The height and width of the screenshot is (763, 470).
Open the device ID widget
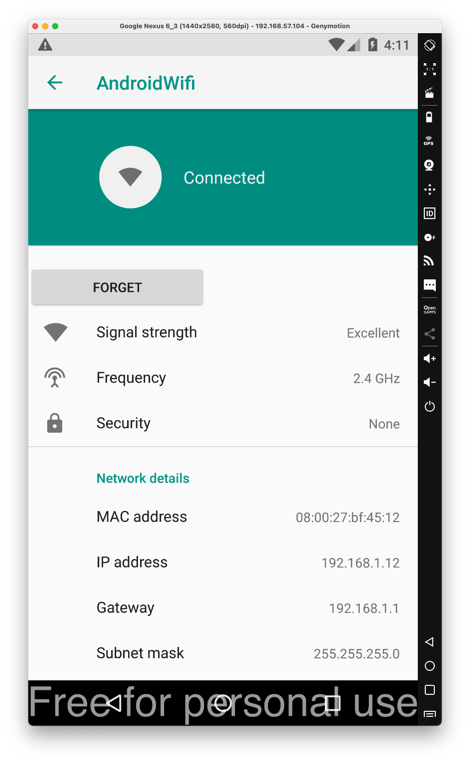click(430, 213)
